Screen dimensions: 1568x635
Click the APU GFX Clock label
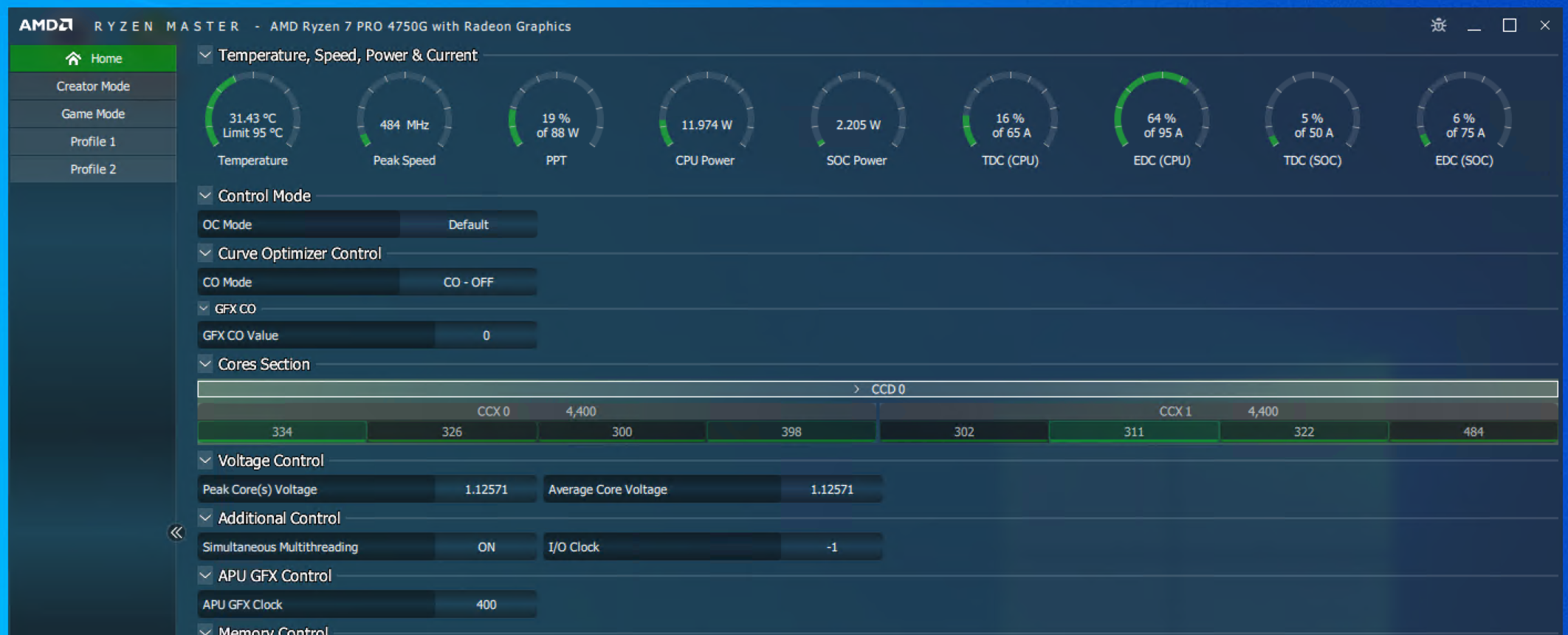[242, 605]
